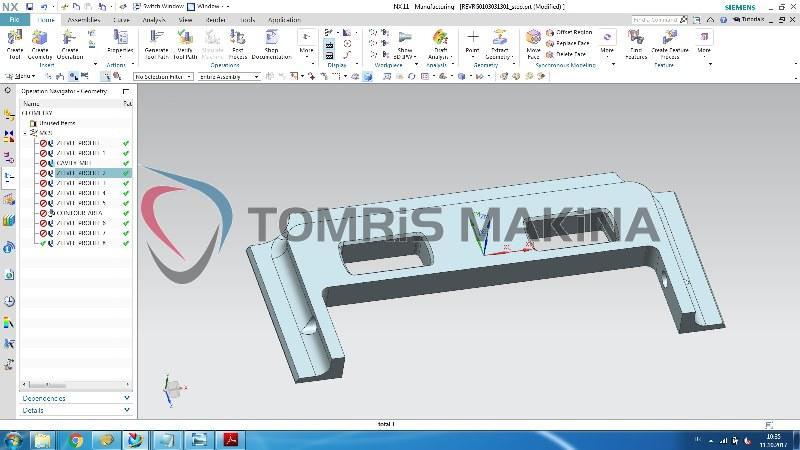Switch to the Assemblies tab
The width and height of the screenshot is (800, 450).
pyautogui.click(x=84, y=20)
